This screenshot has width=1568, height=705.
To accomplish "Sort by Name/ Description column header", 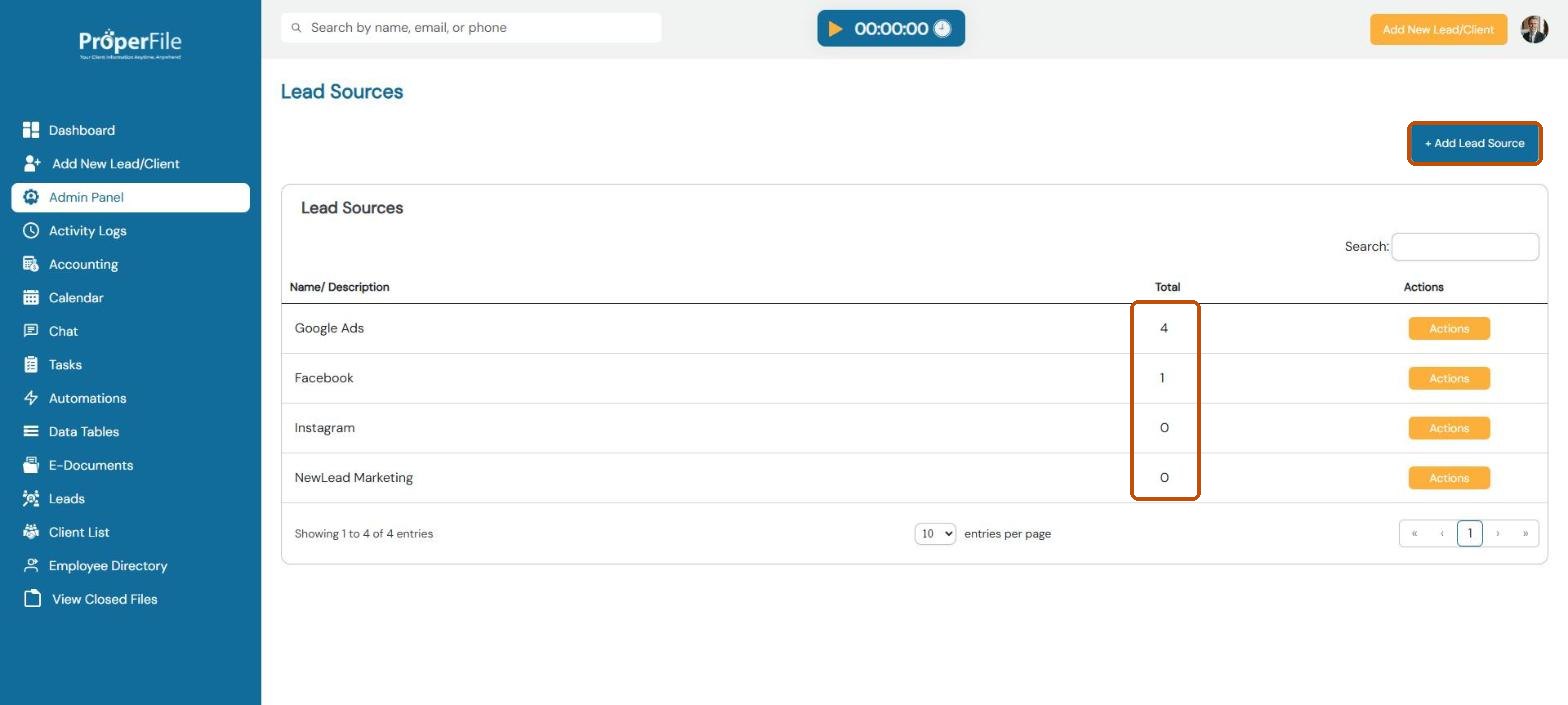I will (340, 287).
